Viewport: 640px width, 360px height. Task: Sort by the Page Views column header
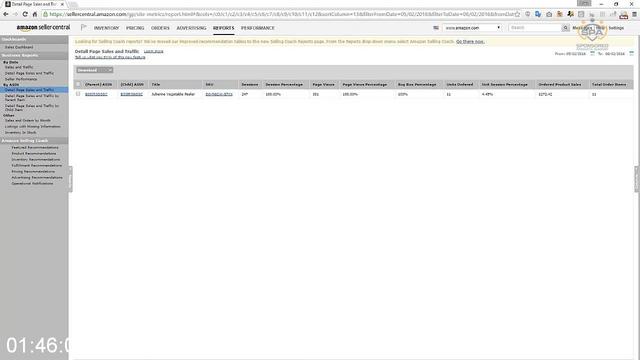323,84
